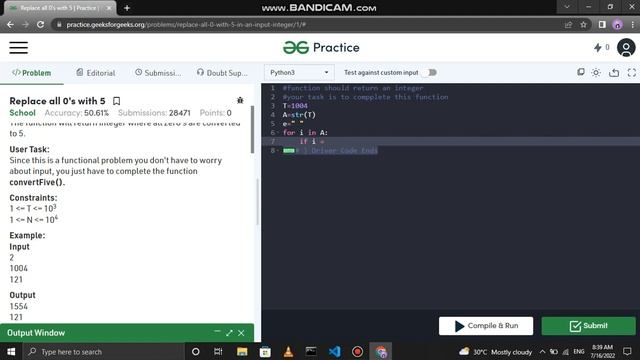Open the Windows notification center
Image resolution: width=640 pixels, height=360 pixels.
(627, 351)
